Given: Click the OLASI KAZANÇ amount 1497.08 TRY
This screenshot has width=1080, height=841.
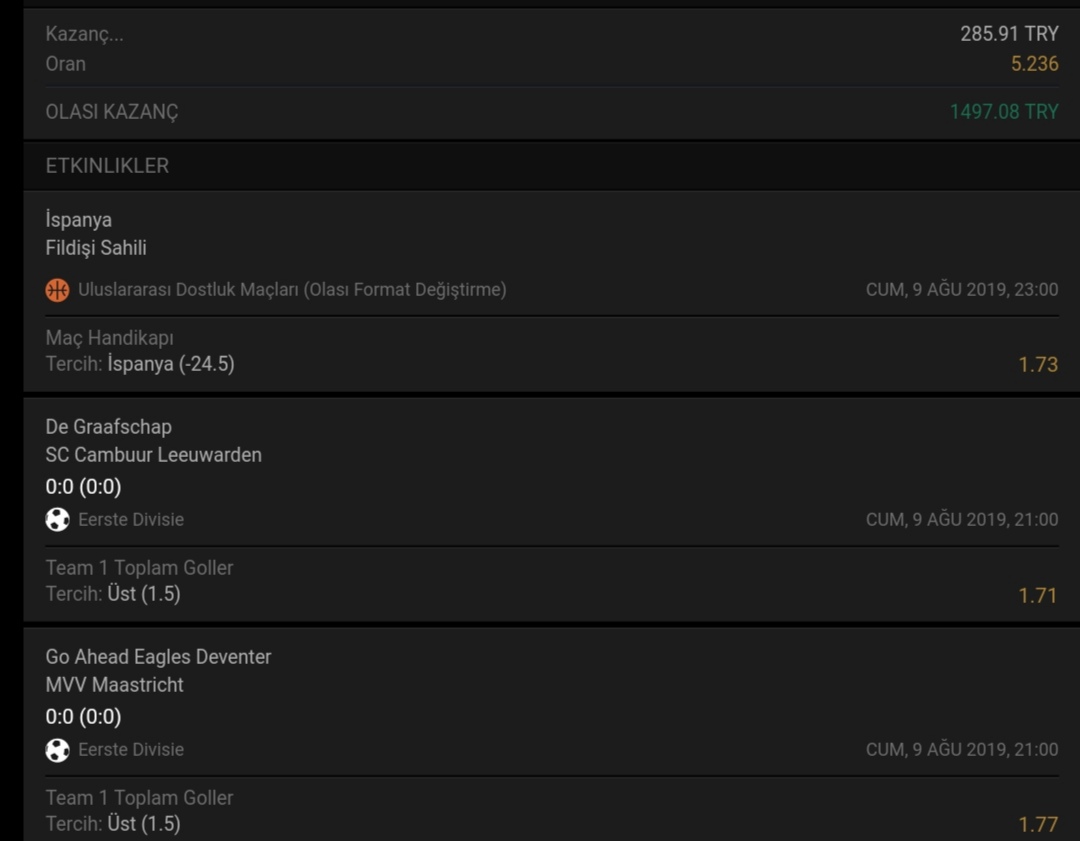Looking at the screenshot, I should [1003, 112].
